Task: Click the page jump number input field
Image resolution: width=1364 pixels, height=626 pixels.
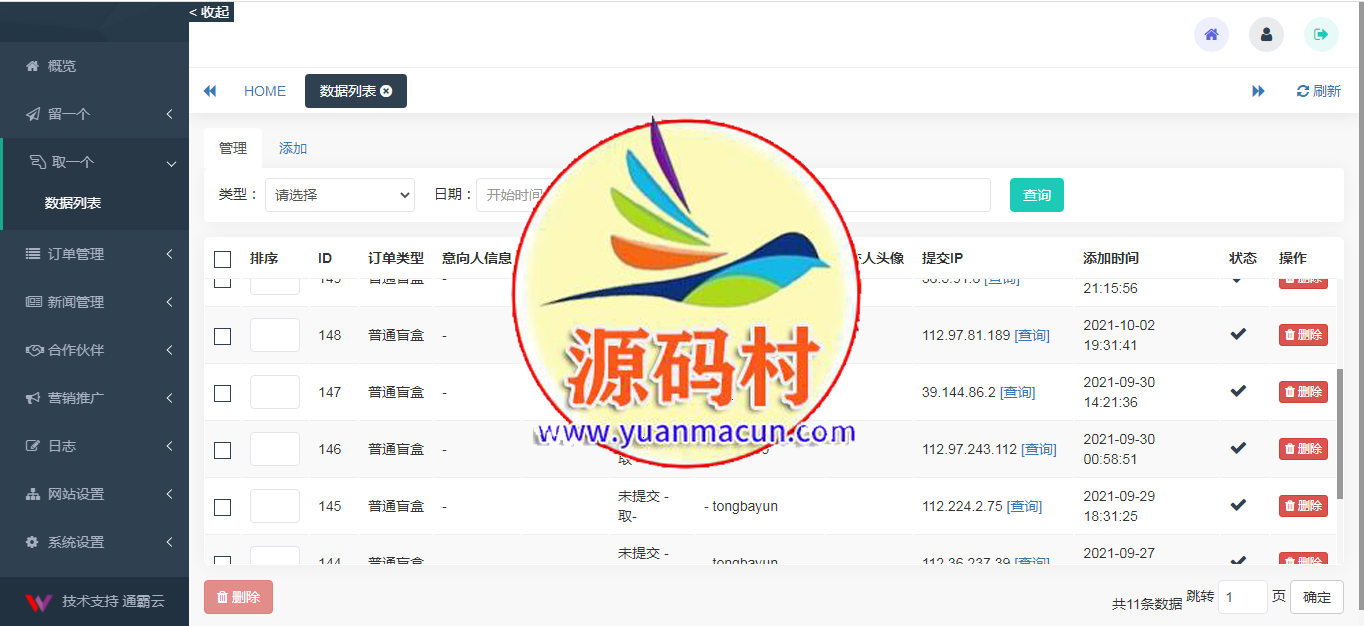Action: pyautogui.click(x=1242, y=597)
